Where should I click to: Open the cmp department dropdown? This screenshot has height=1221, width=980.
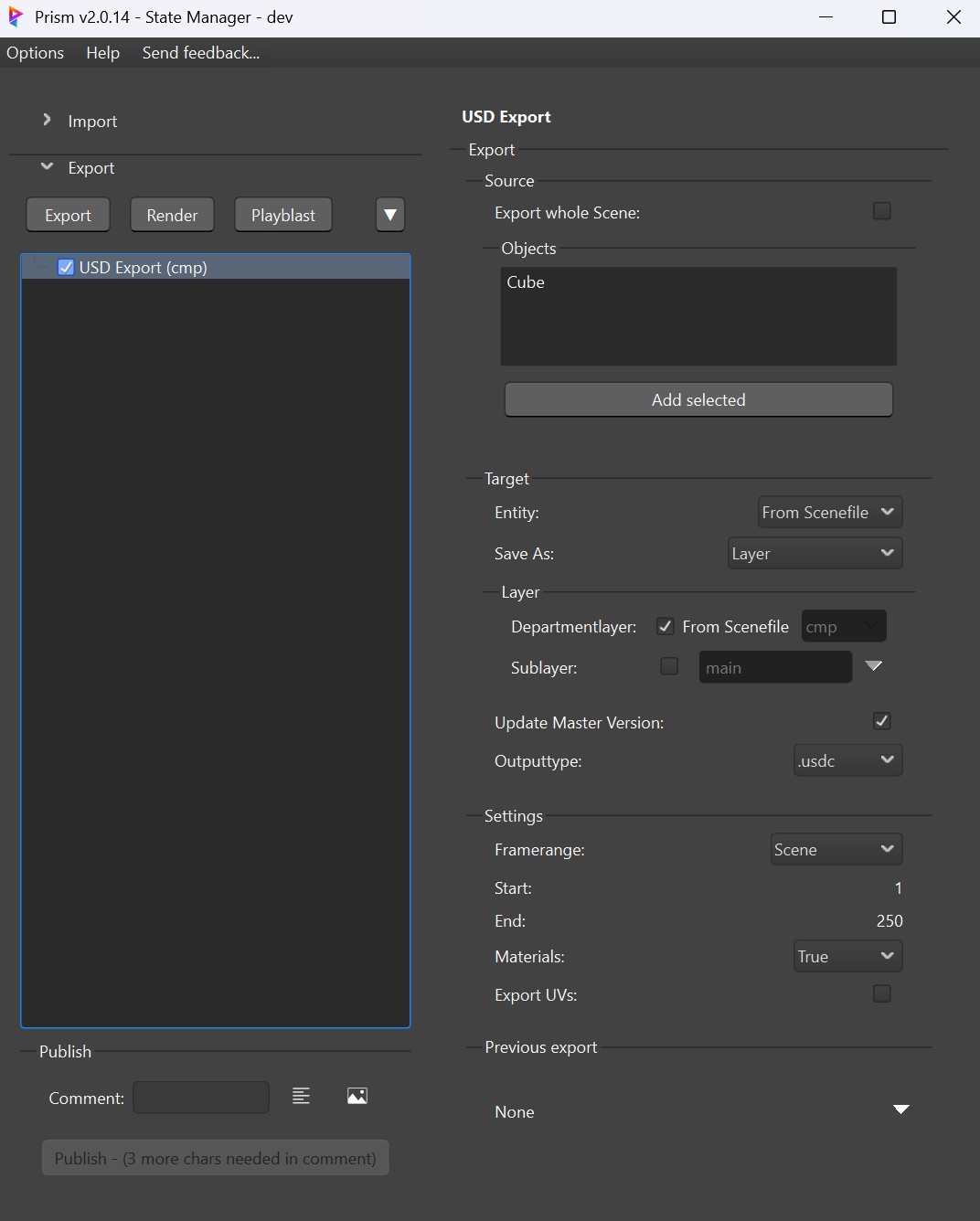tap(843, 626)
